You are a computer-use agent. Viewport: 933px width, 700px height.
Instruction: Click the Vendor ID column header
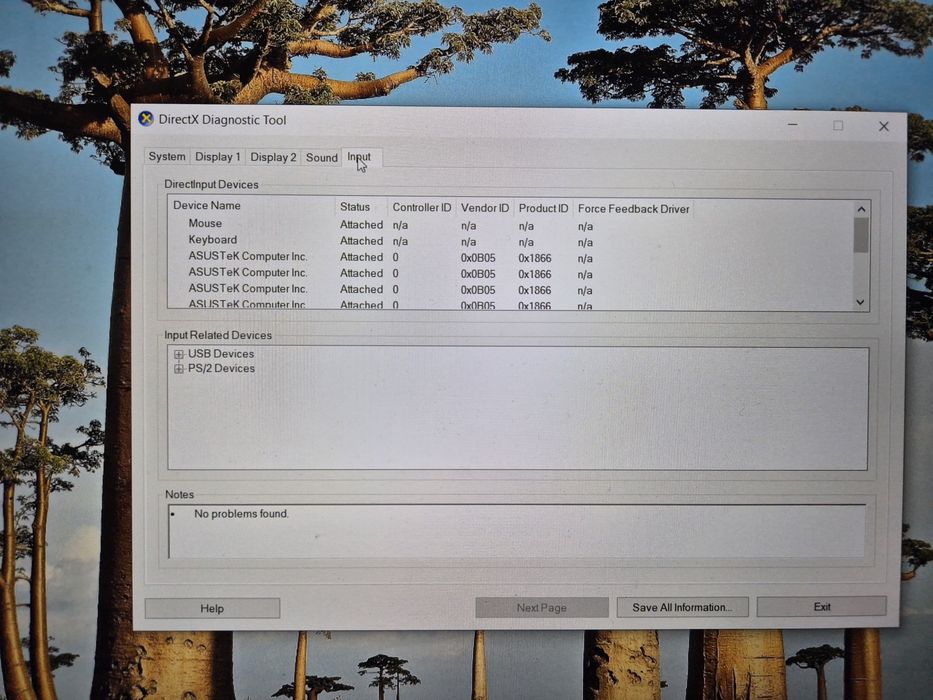pyautogui.click(x=484, y=208)
